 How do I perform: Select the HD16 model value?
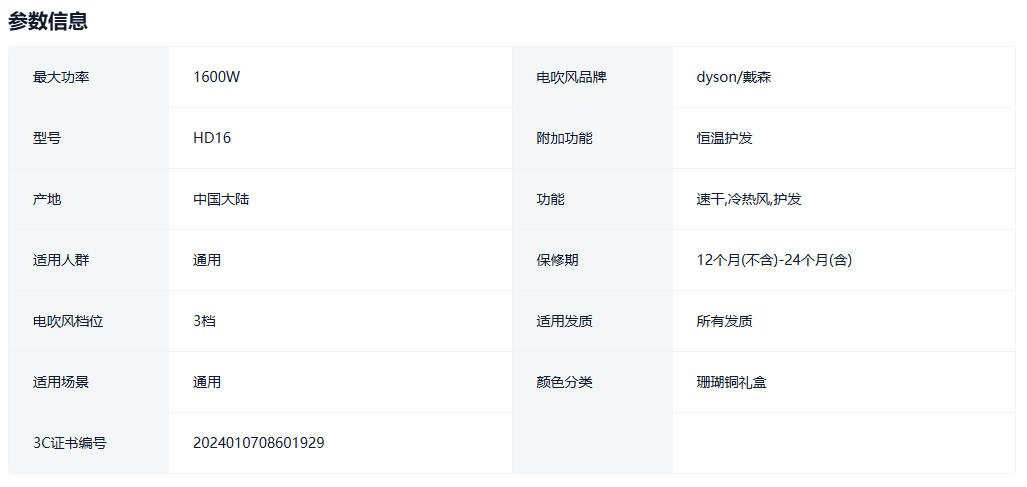[x=212, y=138]
